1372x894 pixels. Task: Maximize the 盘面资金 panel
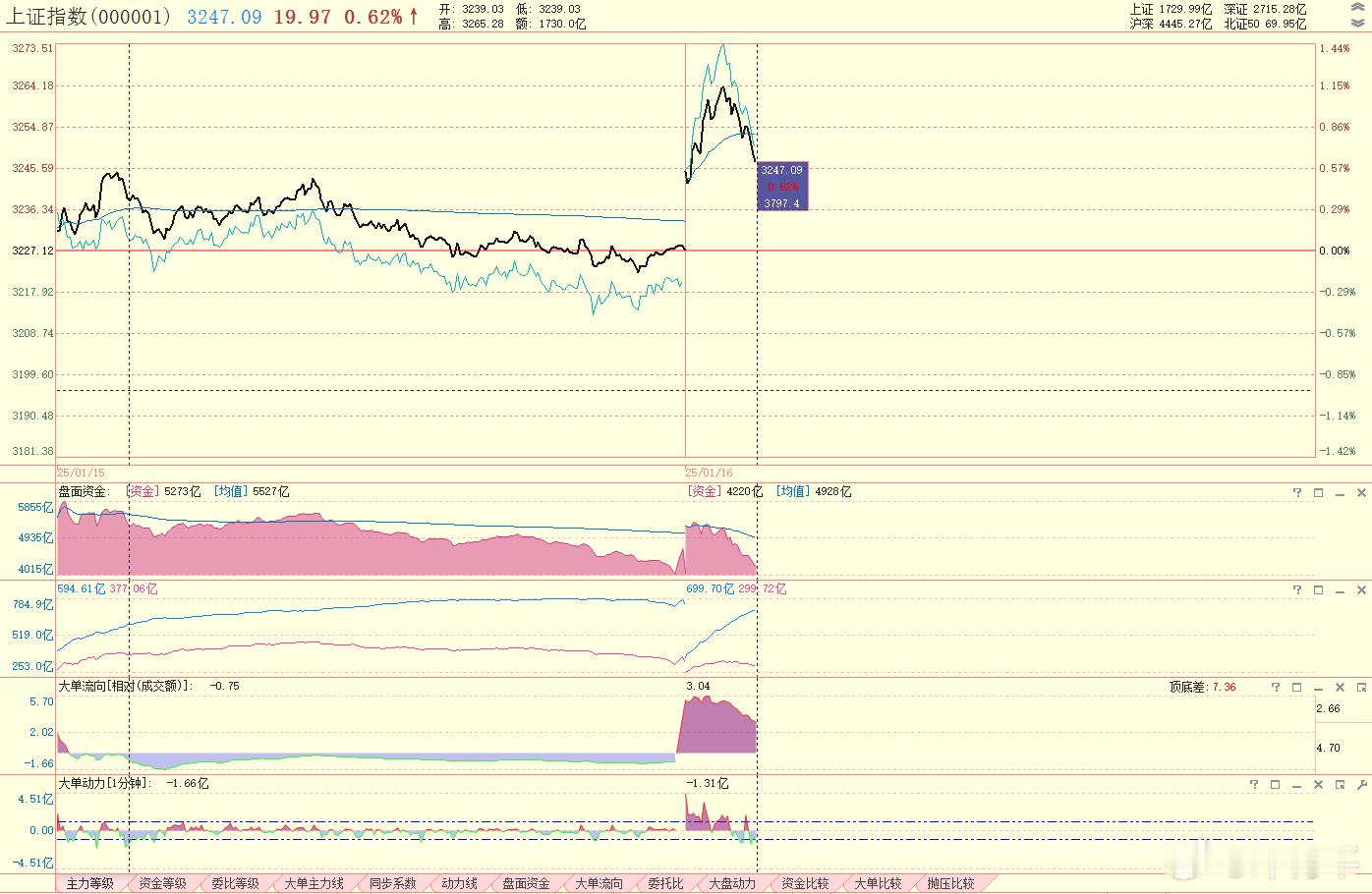1319,492
